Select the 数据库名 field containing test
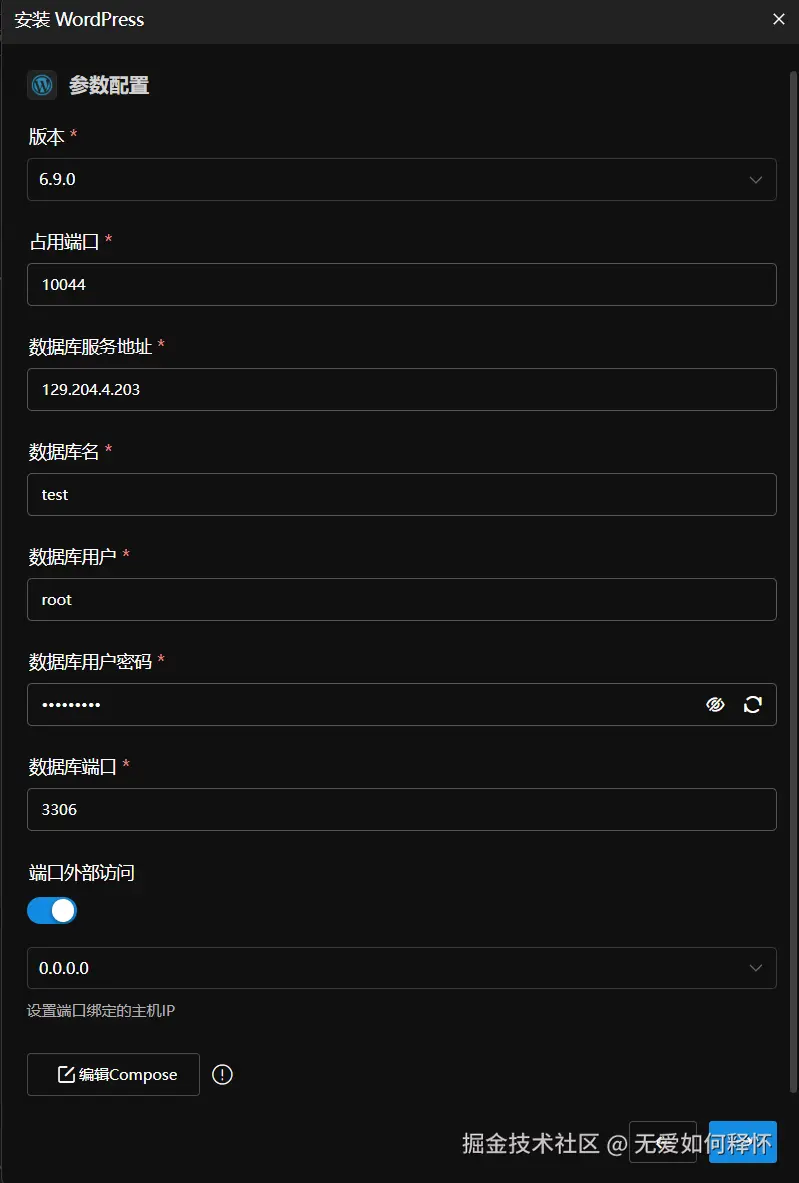The image size is (799, 1183). point(402,495)
